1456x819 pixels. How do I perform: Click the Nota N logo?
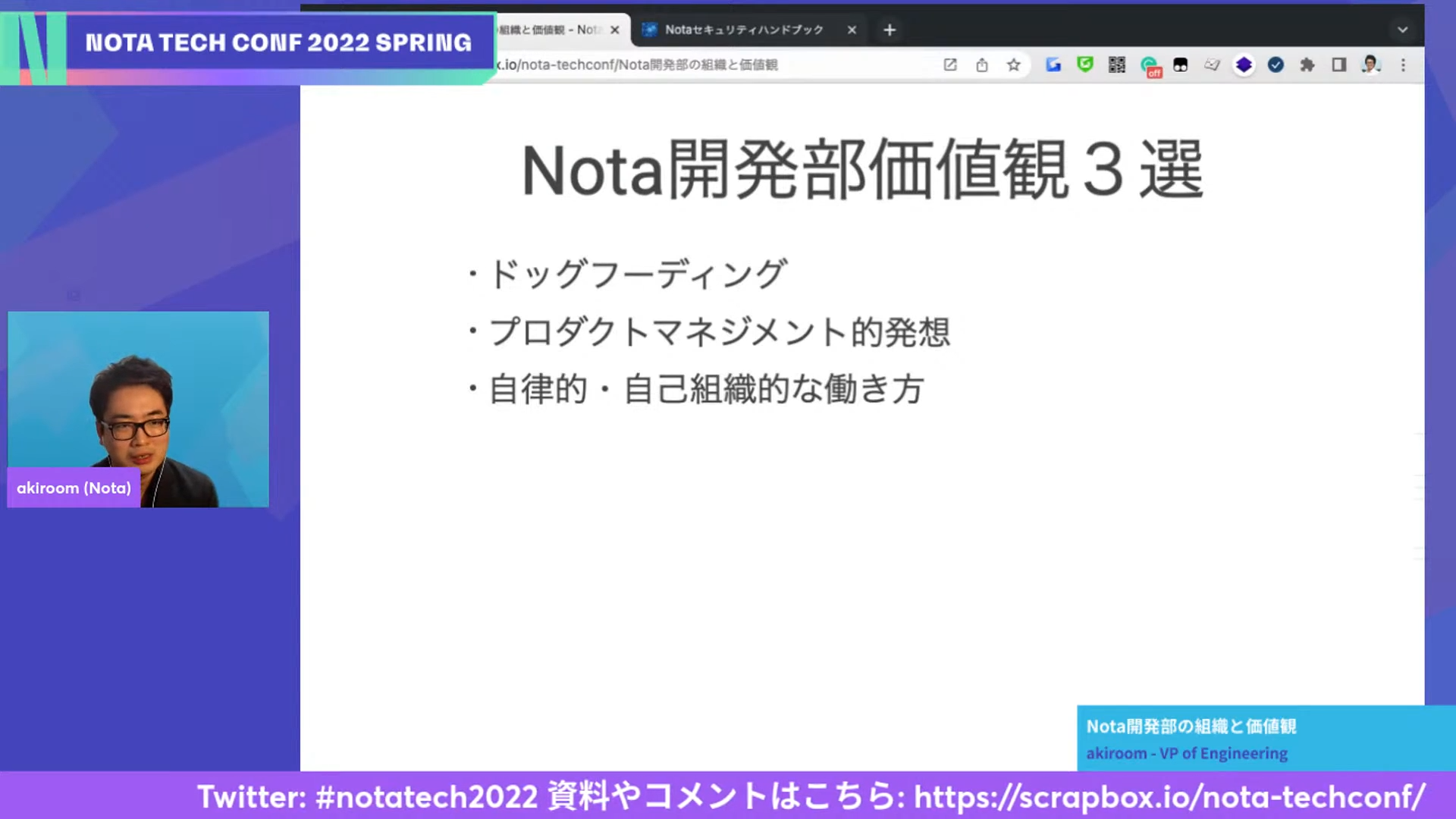coord(33,48)
